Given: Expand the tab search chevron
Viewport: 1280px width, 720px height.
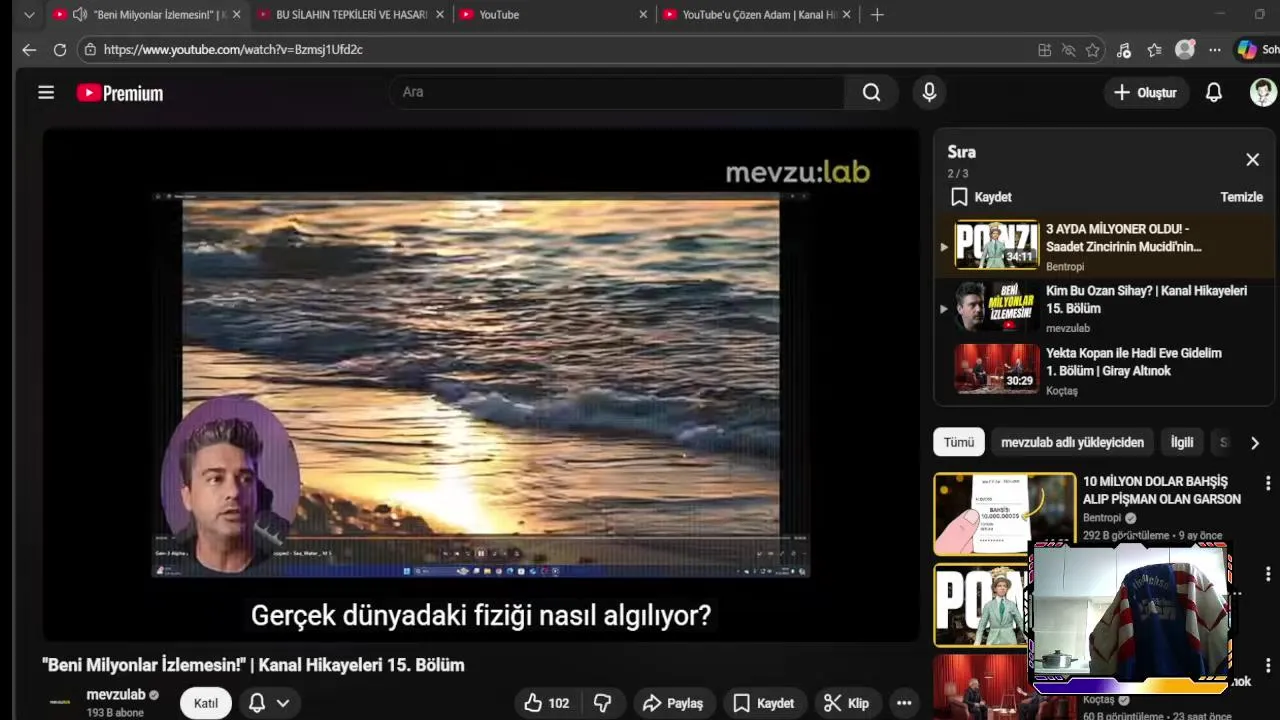Looking at the screenshot, I should 29,15.
